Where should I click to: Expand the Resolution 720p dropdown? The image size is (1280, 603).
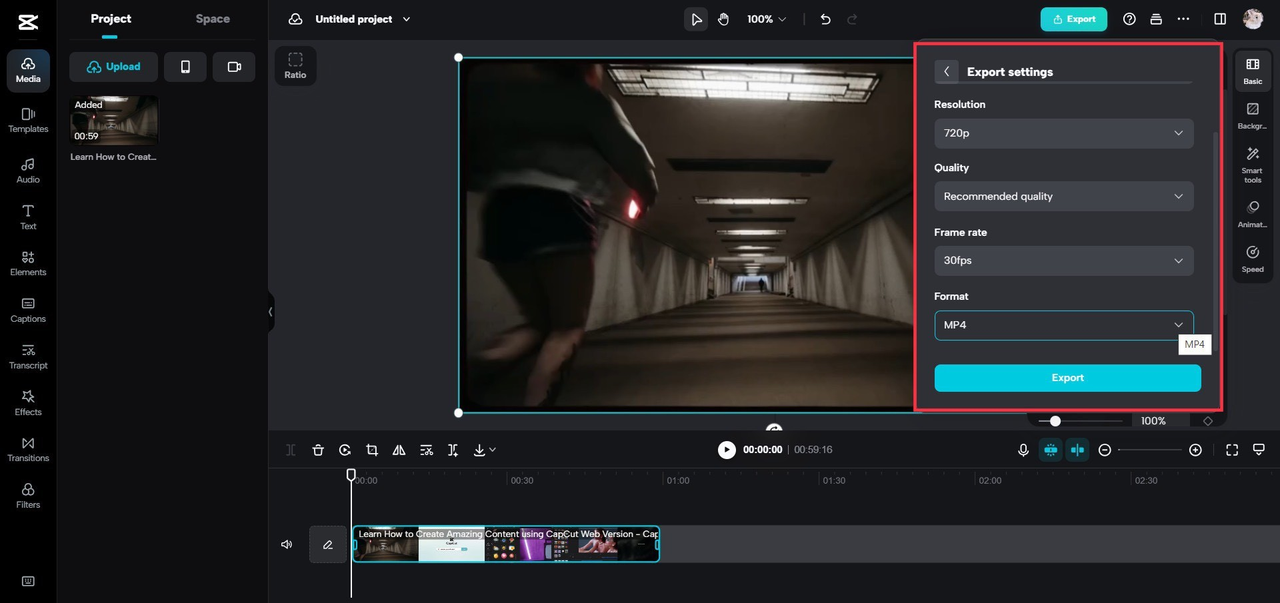click(x=1063, y=133)
